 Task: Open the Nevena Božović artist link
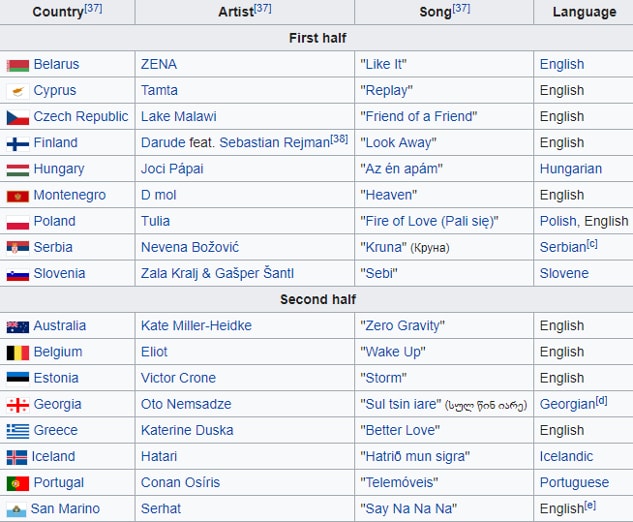(x=190, y=247)
